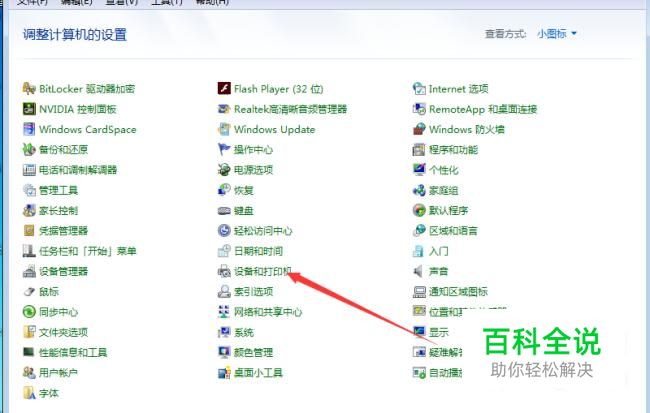This screenshot has width=650, height=413.
Task: Open the 疑难解答 troubleshooting icon
Action: click(419, 352)
